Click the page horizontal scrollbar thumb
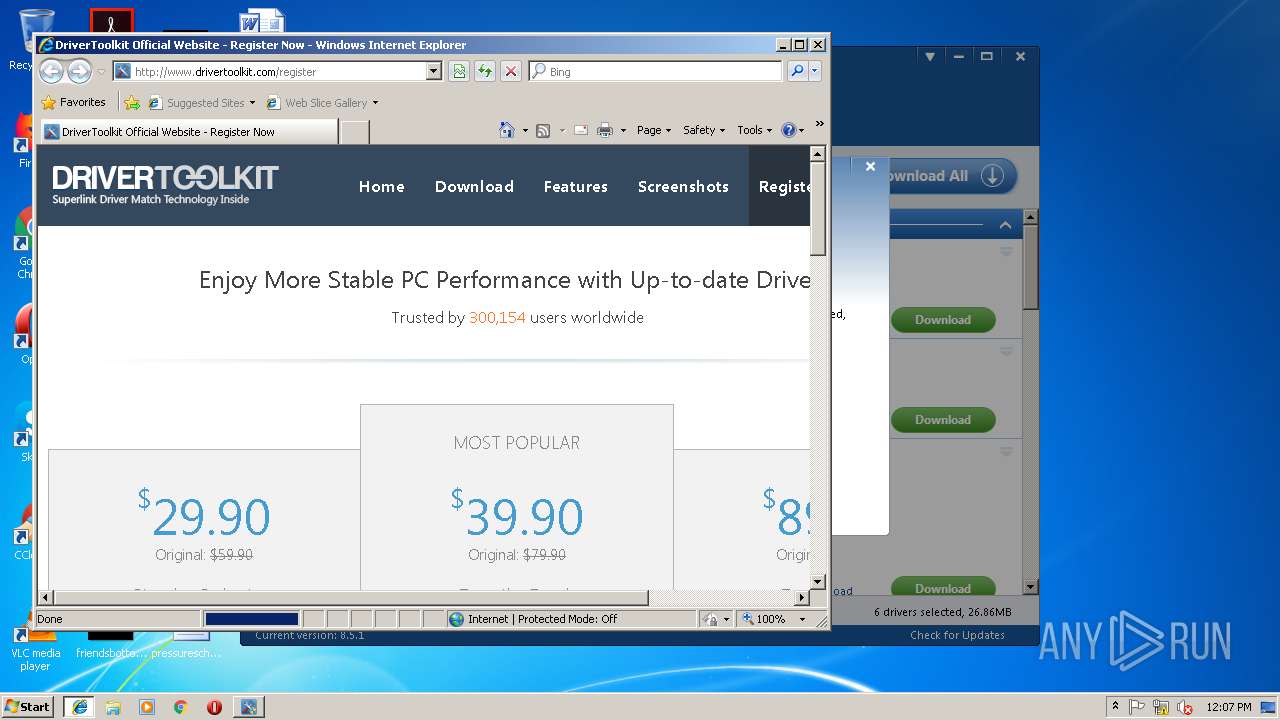 coord(350,597)
